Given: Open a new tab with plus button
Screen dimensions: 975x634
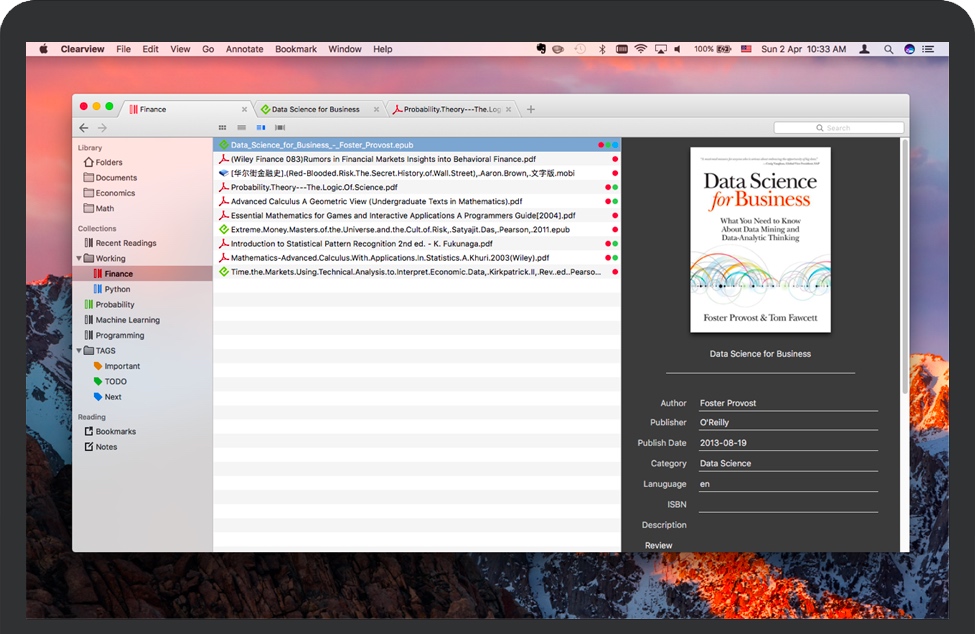Looking at the screenshot, I should click(x=531, y=109).
